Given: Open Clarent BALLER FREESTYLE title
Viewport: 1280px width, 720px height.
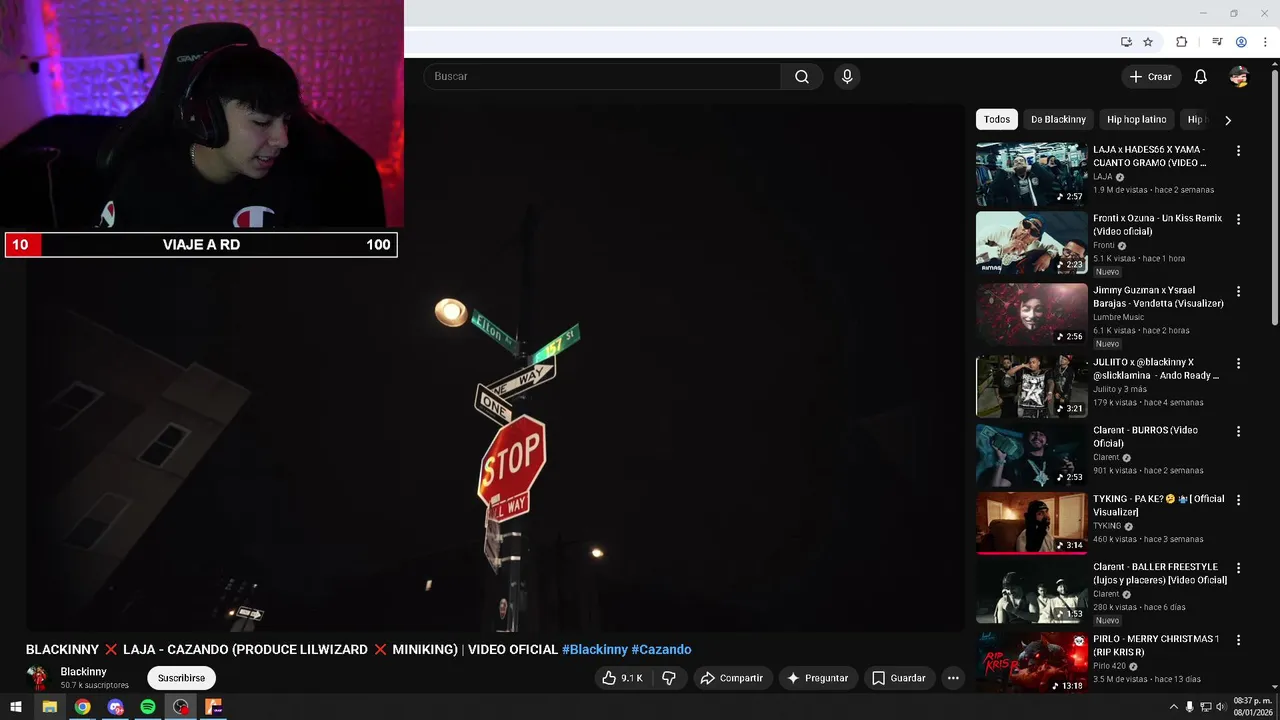Looking at the screenshot, I should (x=1160, y=573).
